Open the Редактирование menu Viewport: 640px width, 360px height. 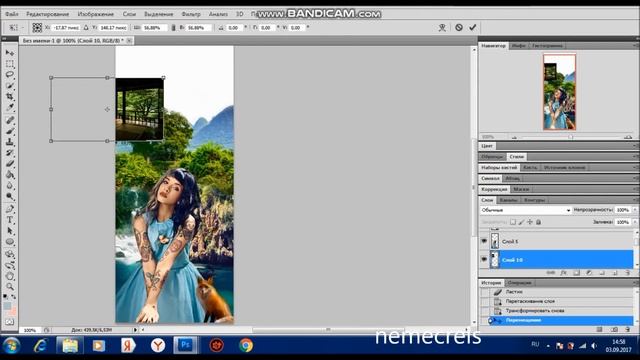point(47,14)
